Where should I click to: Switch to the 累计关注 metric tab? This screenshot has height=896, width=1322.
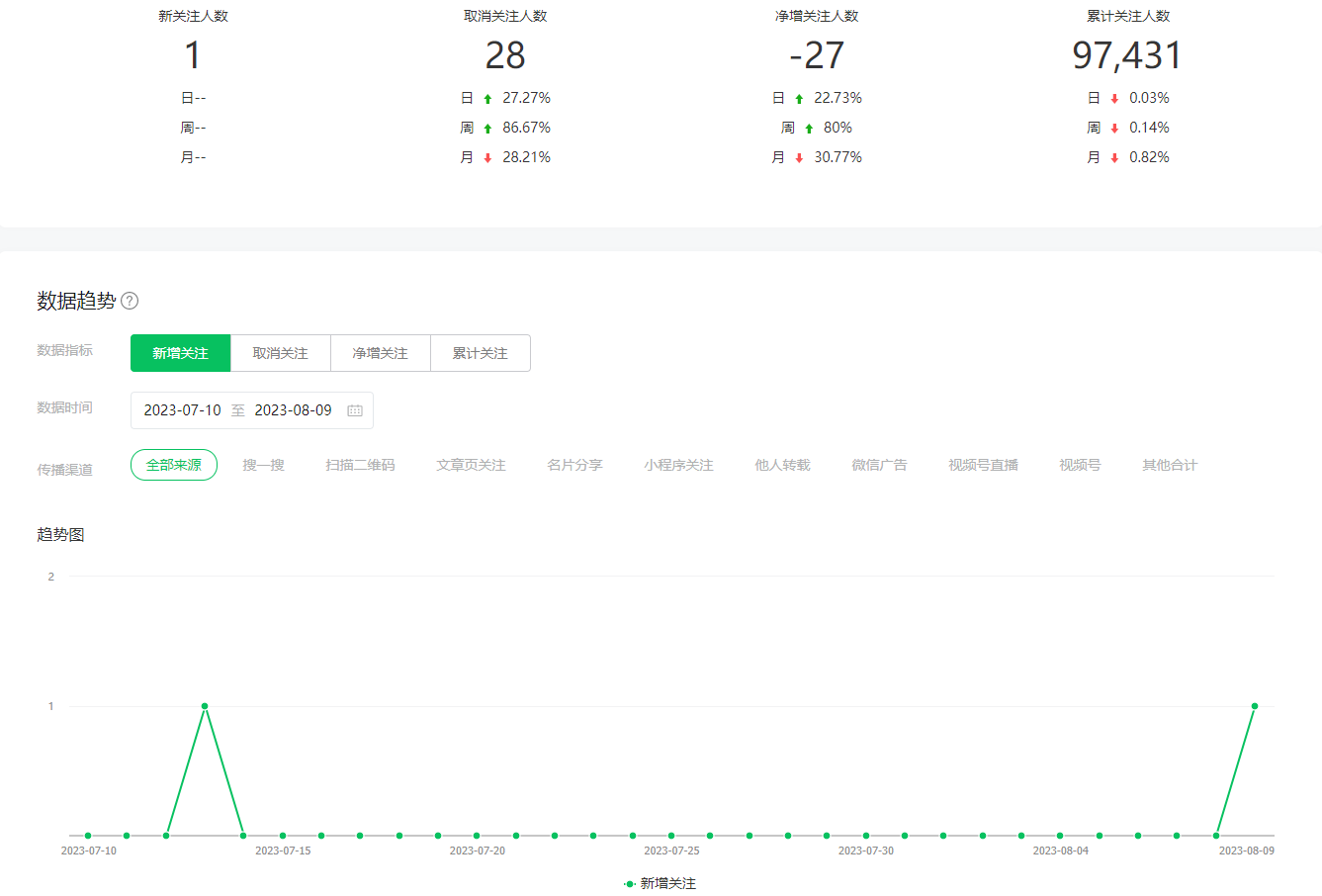pos(480,353)
